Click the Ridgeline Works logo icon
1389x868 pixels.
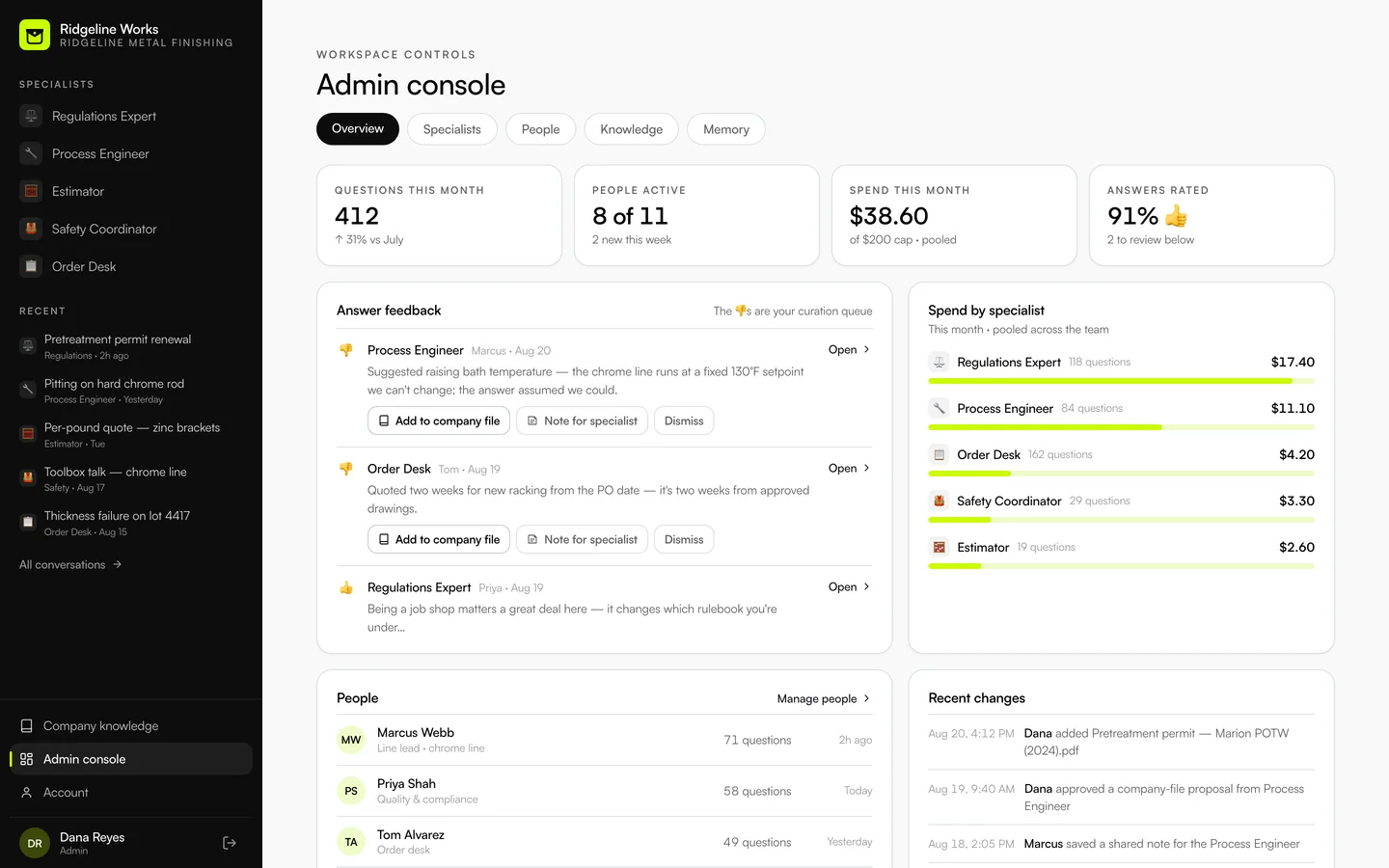[x=35, y=35]
